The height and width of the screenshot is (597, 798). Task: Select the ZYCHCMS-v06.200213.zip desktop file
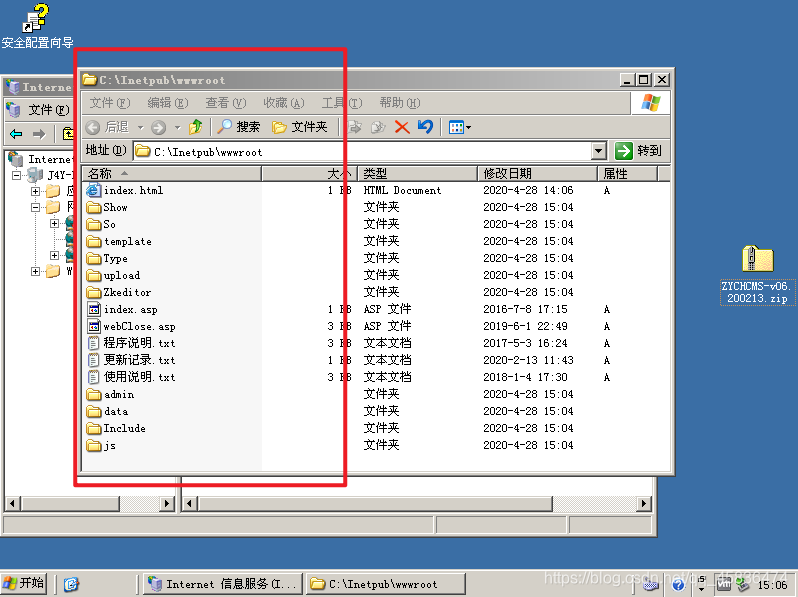tap(758, 274)
